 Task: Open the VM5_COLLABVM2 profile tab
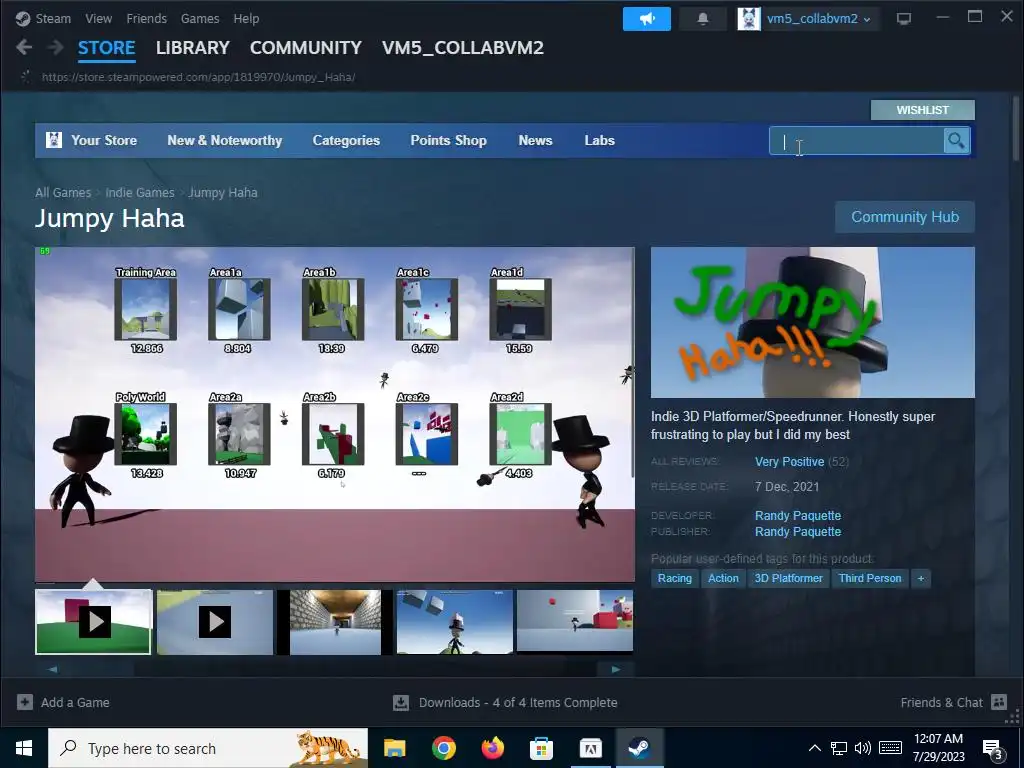click(x=462, y=48)
